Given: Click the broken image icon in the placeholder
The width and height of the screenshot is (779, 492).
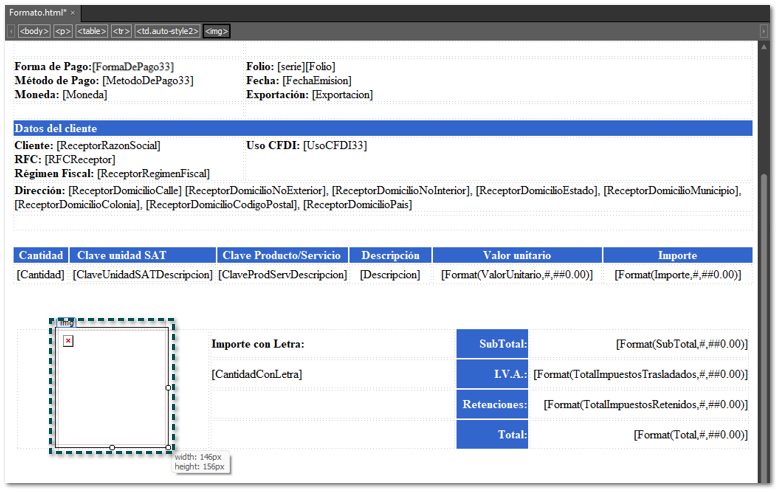Looking at the screenshot, I should [68, 342].
